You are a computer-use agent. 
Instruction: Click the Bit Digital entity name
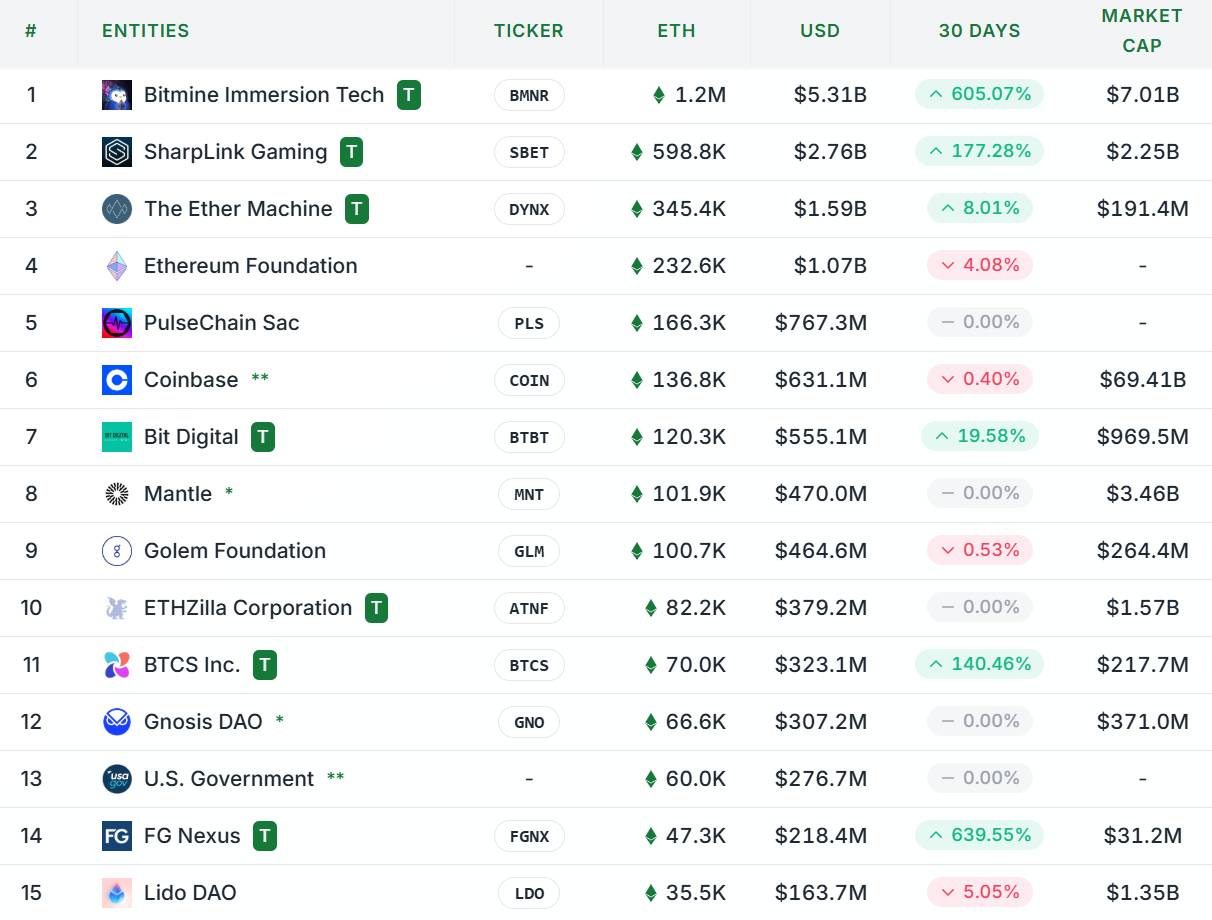tap(191, 437)
